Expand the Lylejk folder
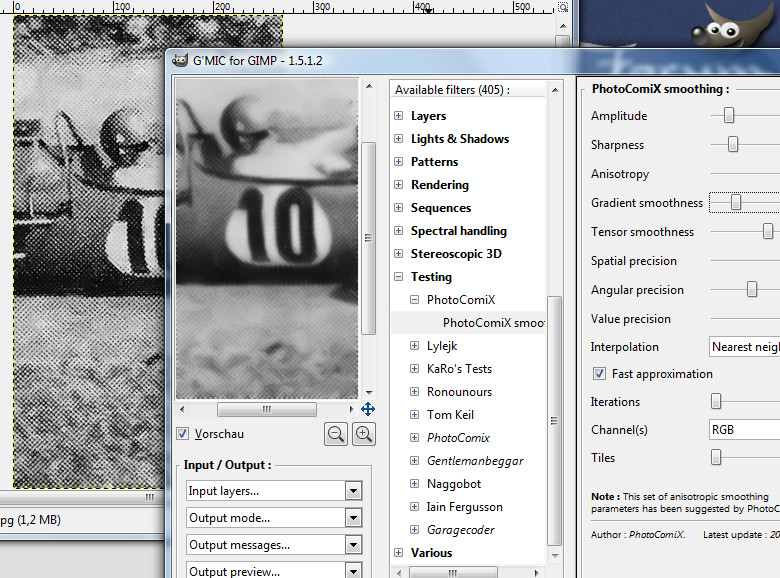This screenshot has width=780, height=578. (414, 345)
